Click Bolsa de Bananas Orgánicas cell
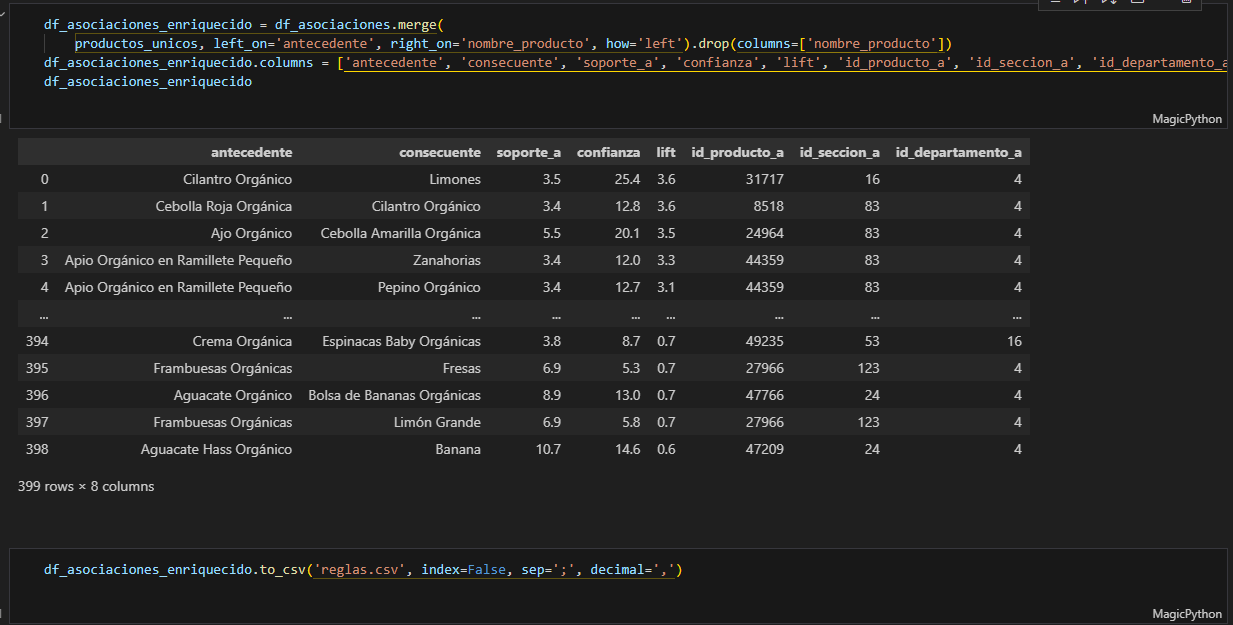This screenshot has height=625, width=1233. [x=394, y=395]
